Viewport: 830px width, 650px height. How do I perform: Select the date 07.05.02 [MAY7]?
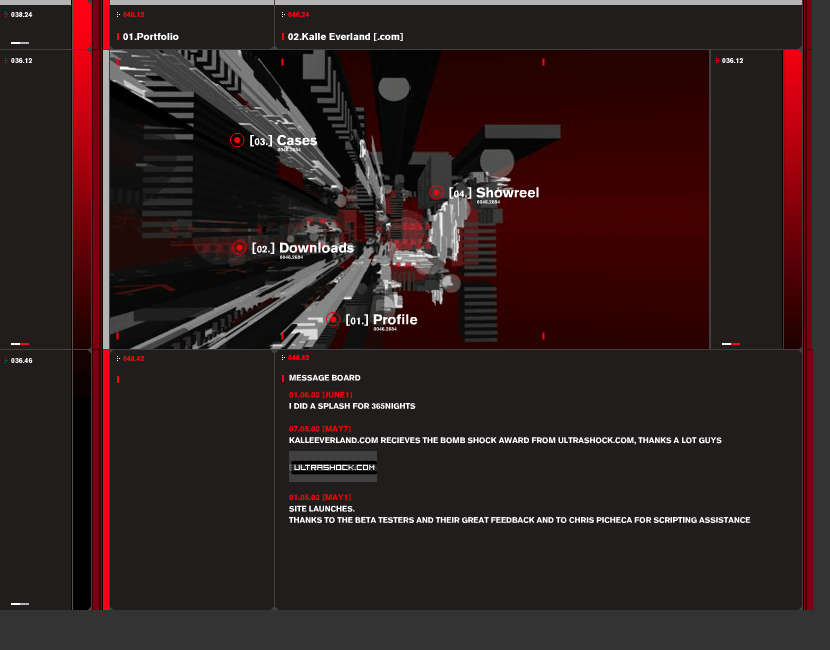[320, 429]
